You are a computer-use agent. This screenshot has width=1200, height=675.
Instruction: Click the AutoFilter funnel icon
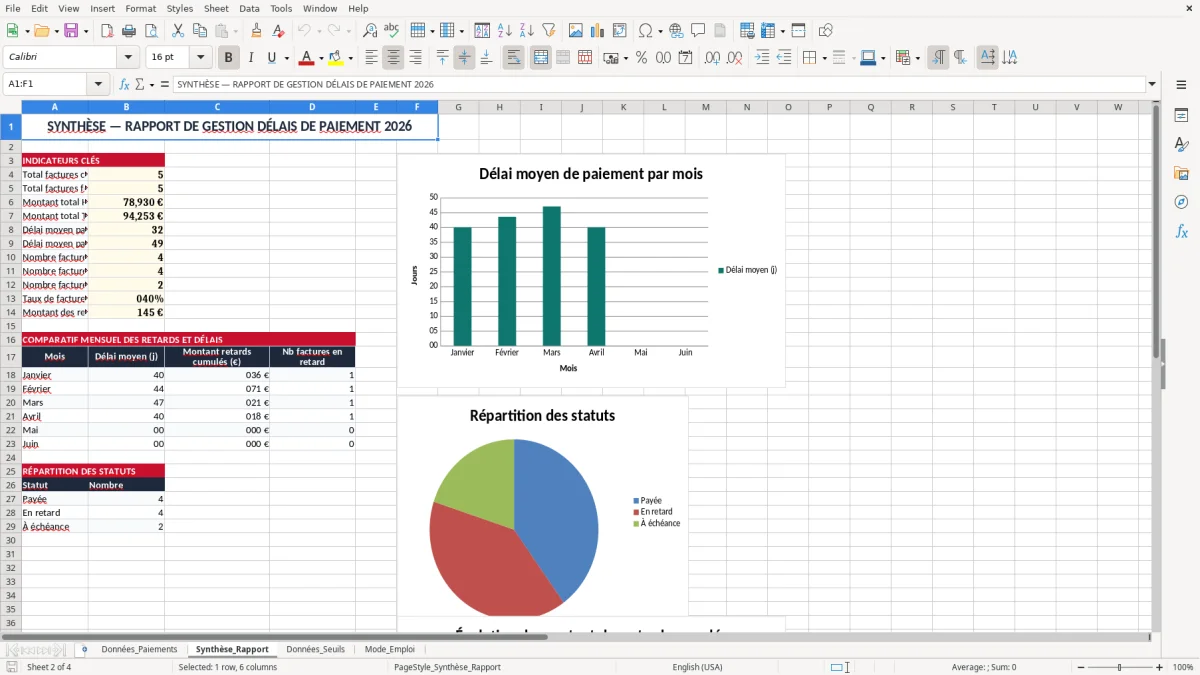point(548,31)
